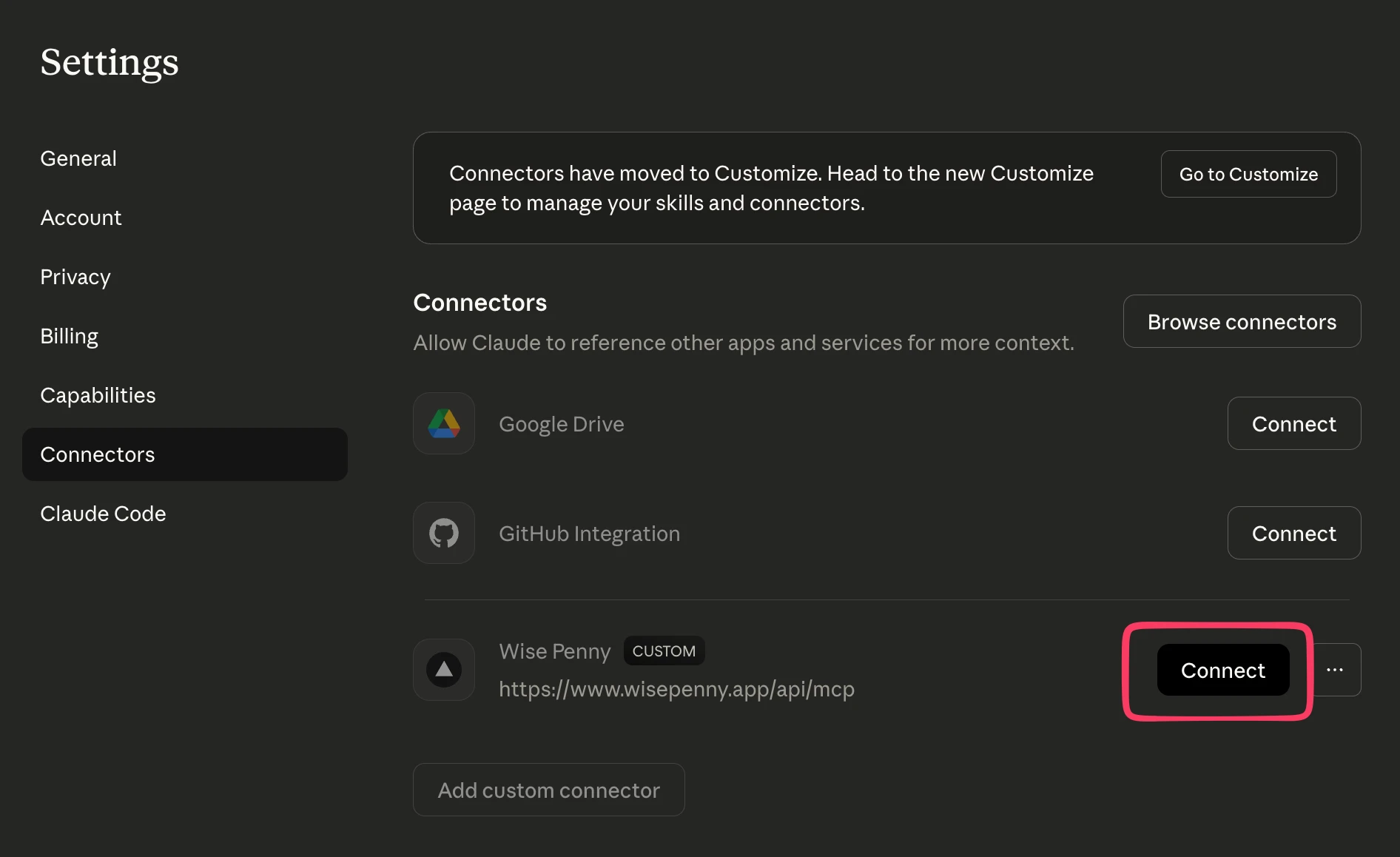Click the GitHub Integration icon
The width and height of the screenshot is (1400, 857).
click(x=444, y=533)
